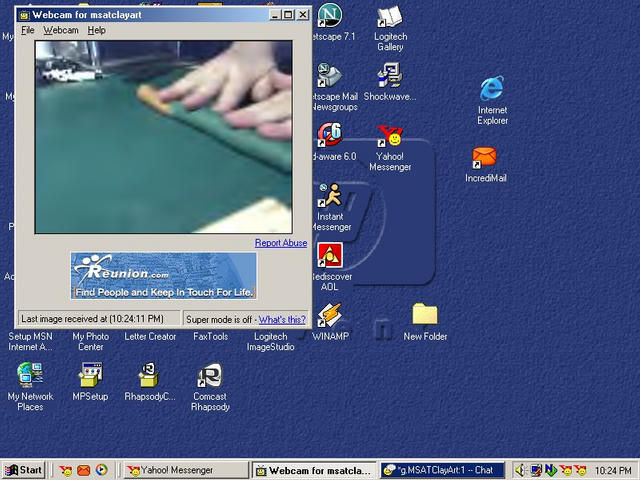640x480 pixels.
Task: Launch Windows Media Player from quick launch
Action: point(101,470)
